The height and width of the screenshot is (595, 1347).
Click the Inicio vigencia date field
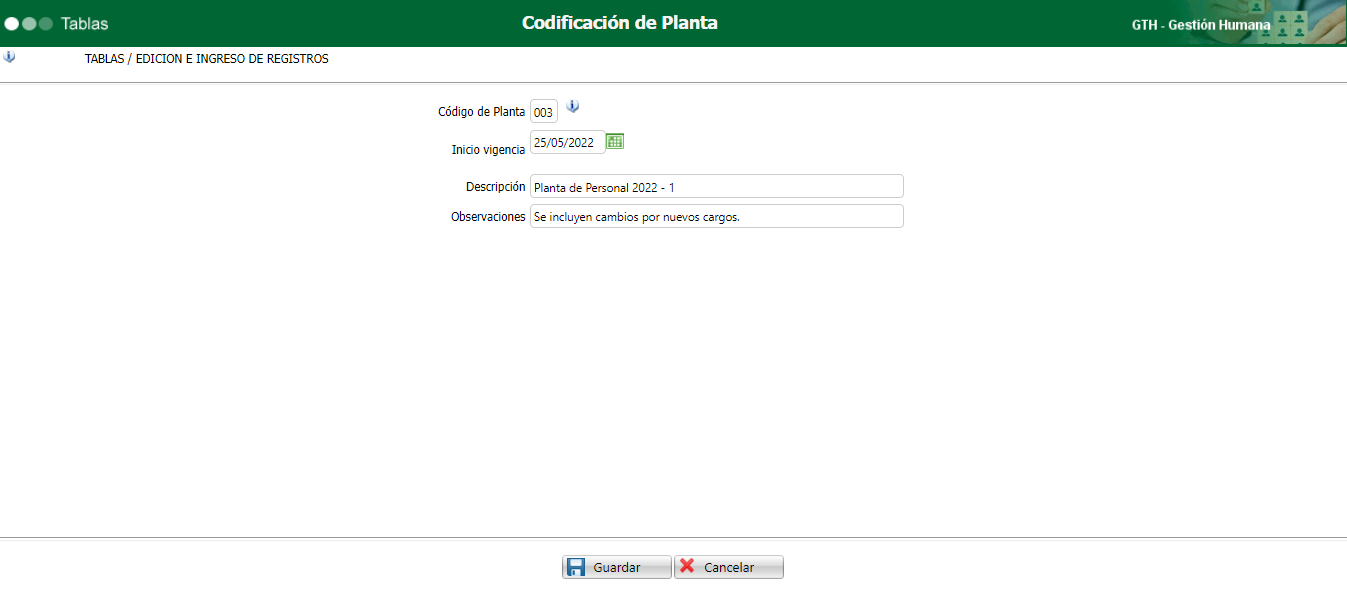click(x=568, y=142)
